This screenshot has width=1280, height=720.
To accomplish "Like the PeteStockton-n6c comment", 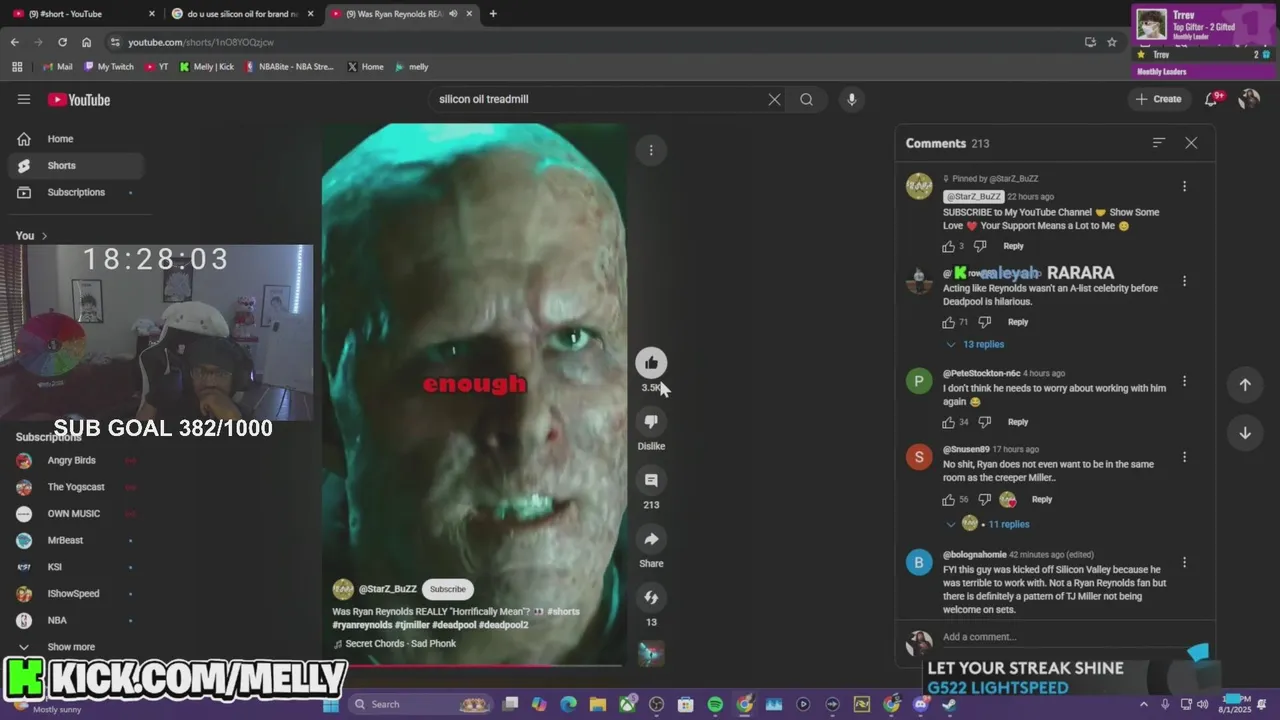I will pos(948,422).
